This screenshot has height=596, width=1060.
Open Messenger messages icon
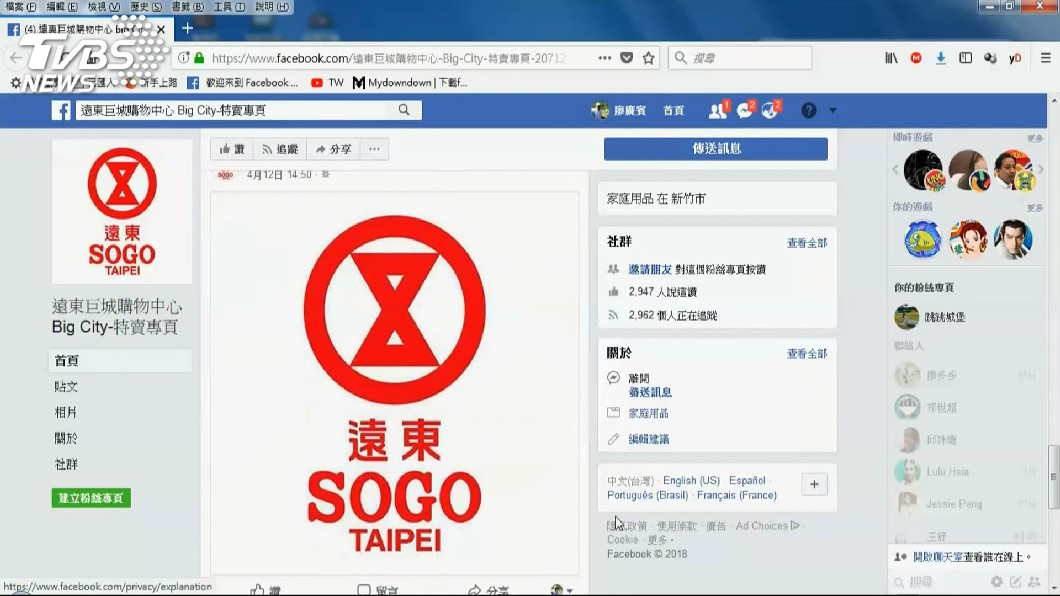(745, 110)
